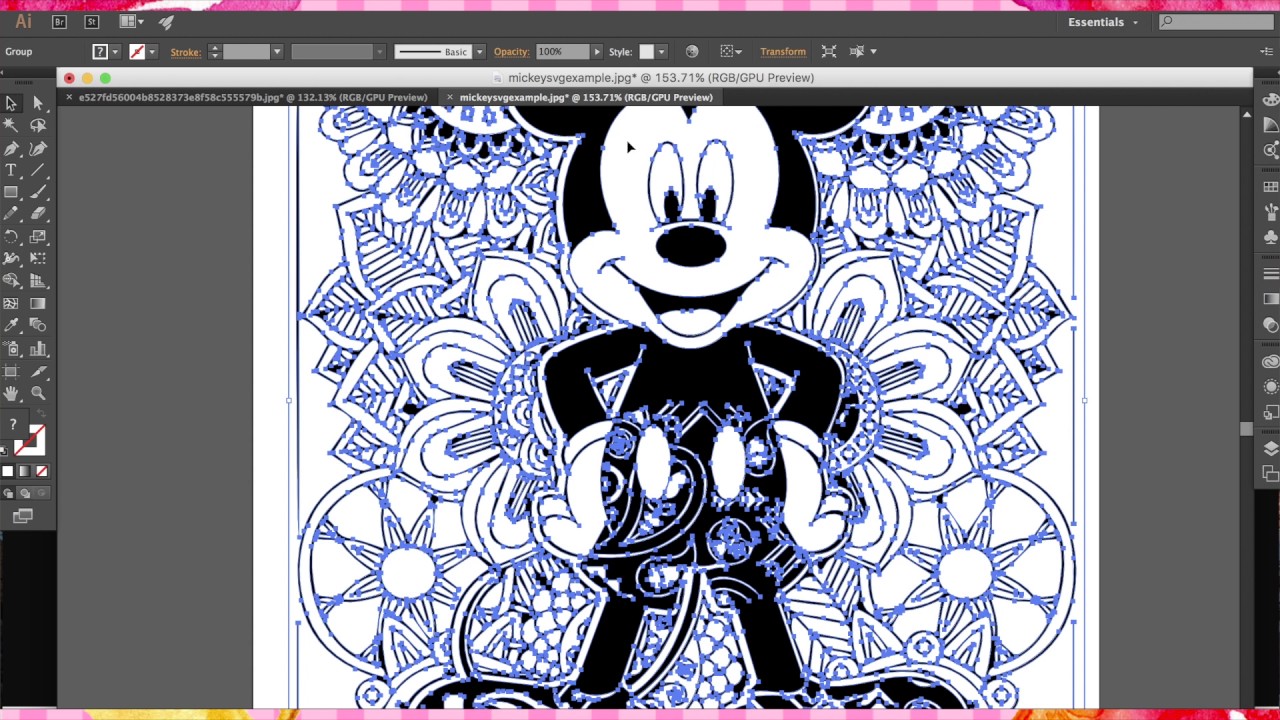1280x720 pixels.
Task: Activate the Scale tool
Action: click(38, 237)
